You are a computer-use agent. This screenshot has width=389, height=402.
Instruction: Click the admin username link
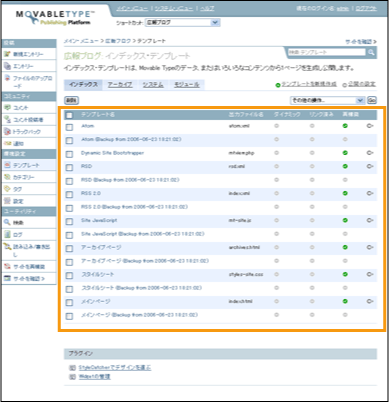pos(343,9)
